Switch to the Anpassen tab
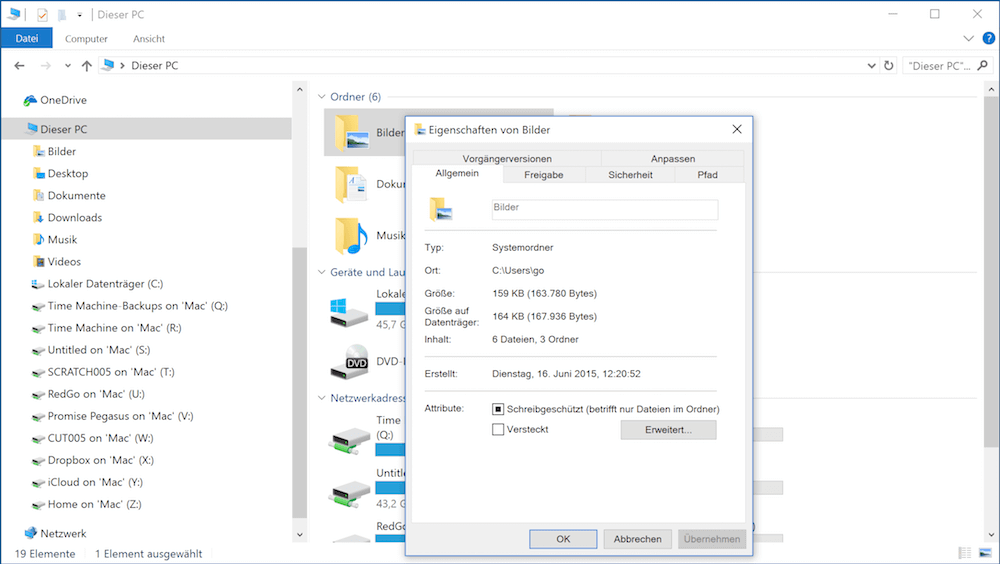Image resolution: width=1000 pixels, height=564 pixels. (x=673, y=158)
